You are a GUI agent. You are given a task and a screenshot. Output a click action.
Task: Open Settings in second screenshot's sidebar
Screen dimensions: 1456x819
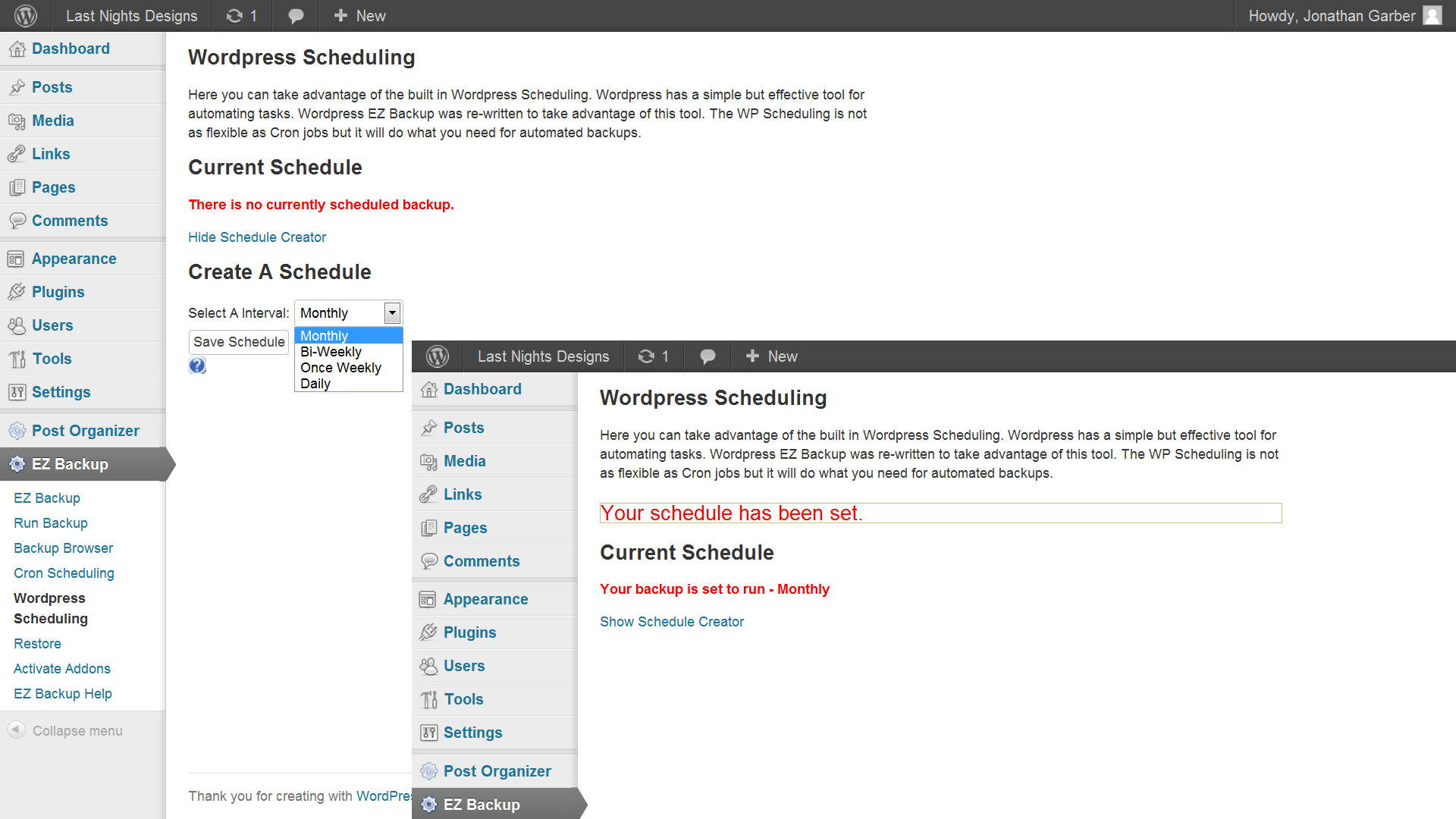click(473, 733)
